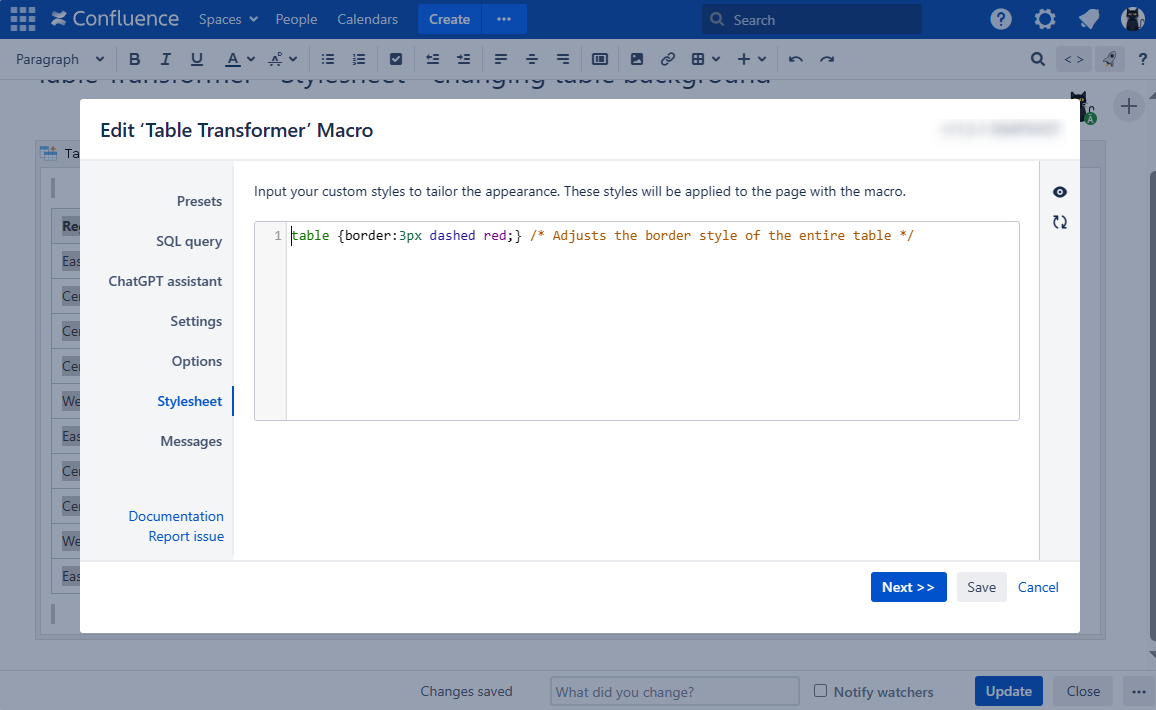Open the source editor angle brackets

click(1073, 59)
